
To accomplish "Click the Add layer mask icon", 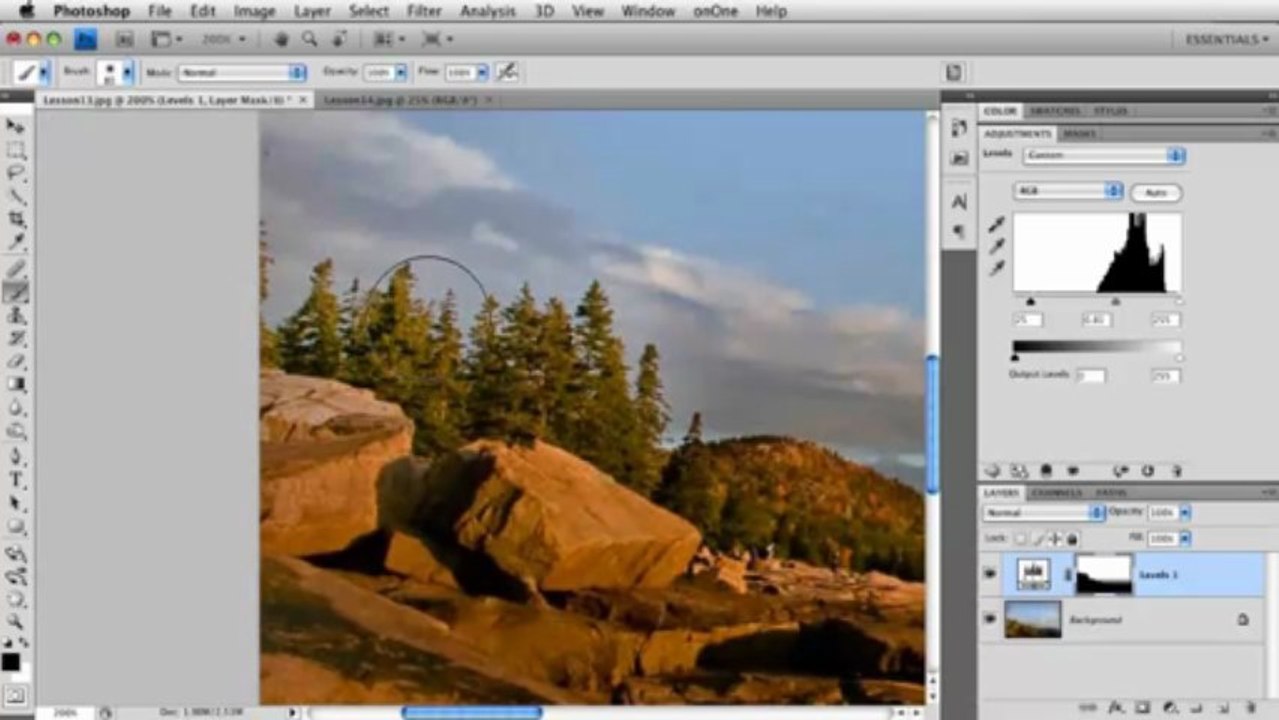I will tap(1141, 708).
